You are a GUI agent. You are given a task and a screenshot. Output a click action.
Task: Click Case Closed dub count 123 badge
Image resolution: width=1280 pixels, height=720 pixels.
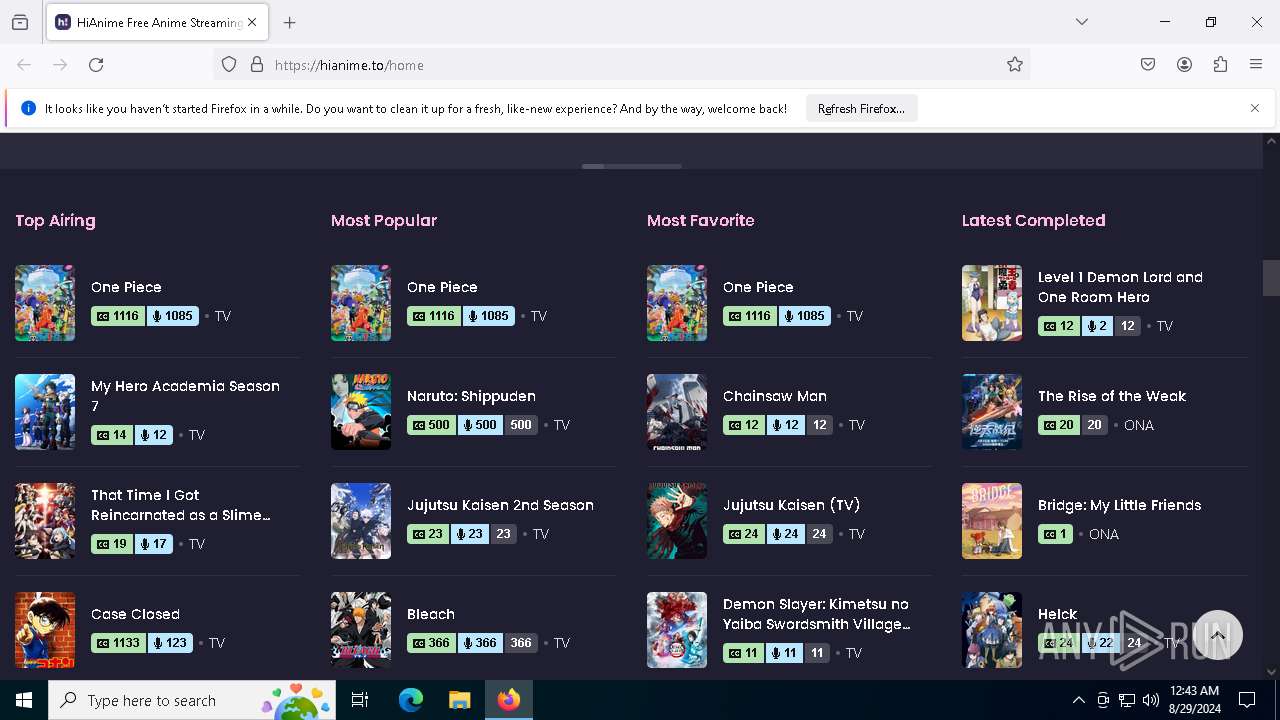170,643
